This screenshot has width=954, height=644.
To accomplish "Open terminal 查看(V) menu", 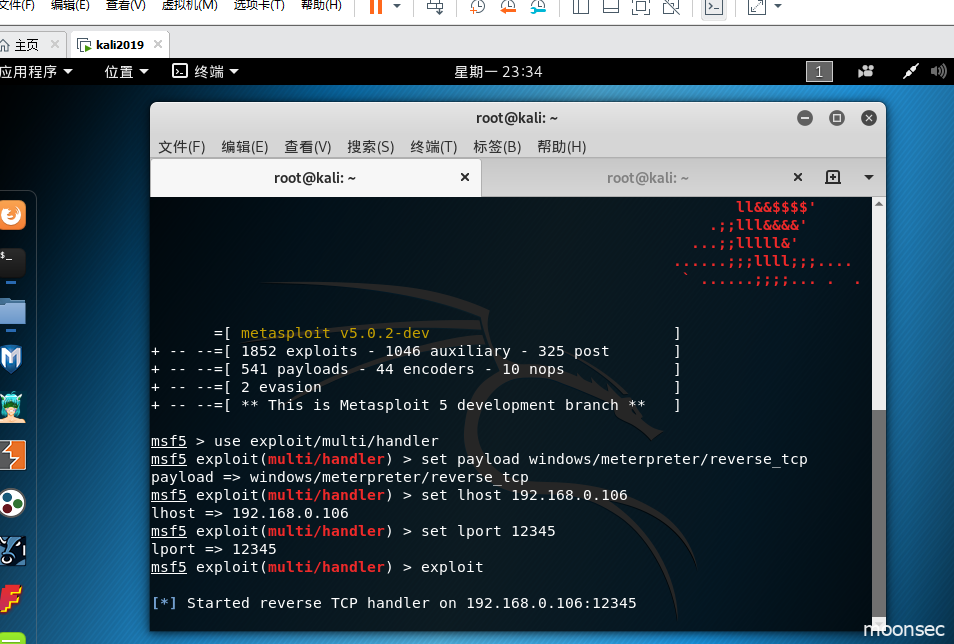I will pyautogui.click(x=308, y=147).
